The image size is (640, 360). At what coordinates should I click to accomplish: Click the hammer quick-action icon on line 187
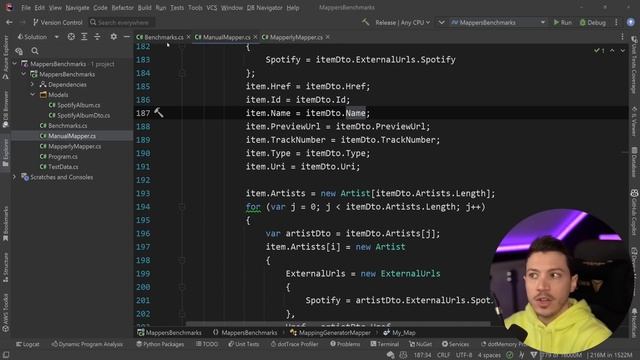159,113
